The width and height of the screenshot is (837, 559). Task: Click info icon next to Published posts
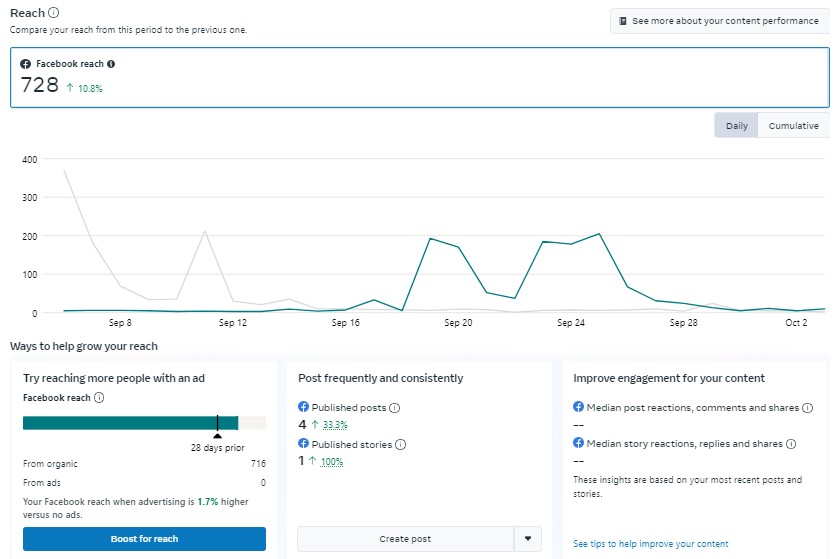[394, 408]
